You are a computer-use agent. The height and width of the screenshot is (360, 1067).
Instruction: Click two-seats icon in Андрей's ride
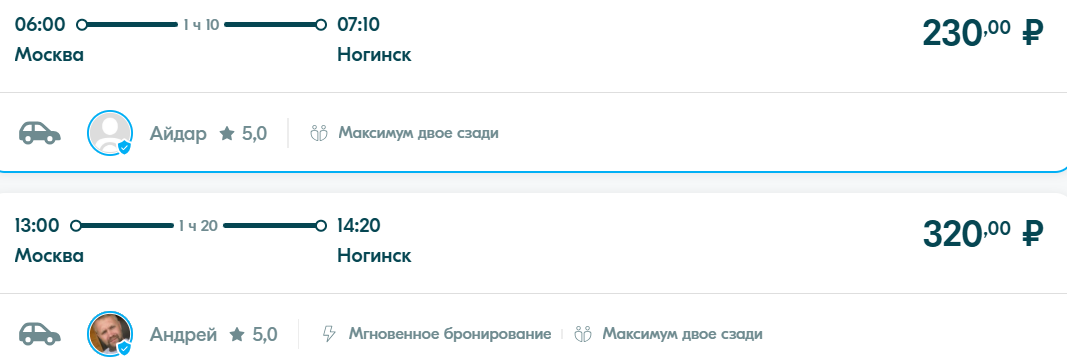(583, 334)
